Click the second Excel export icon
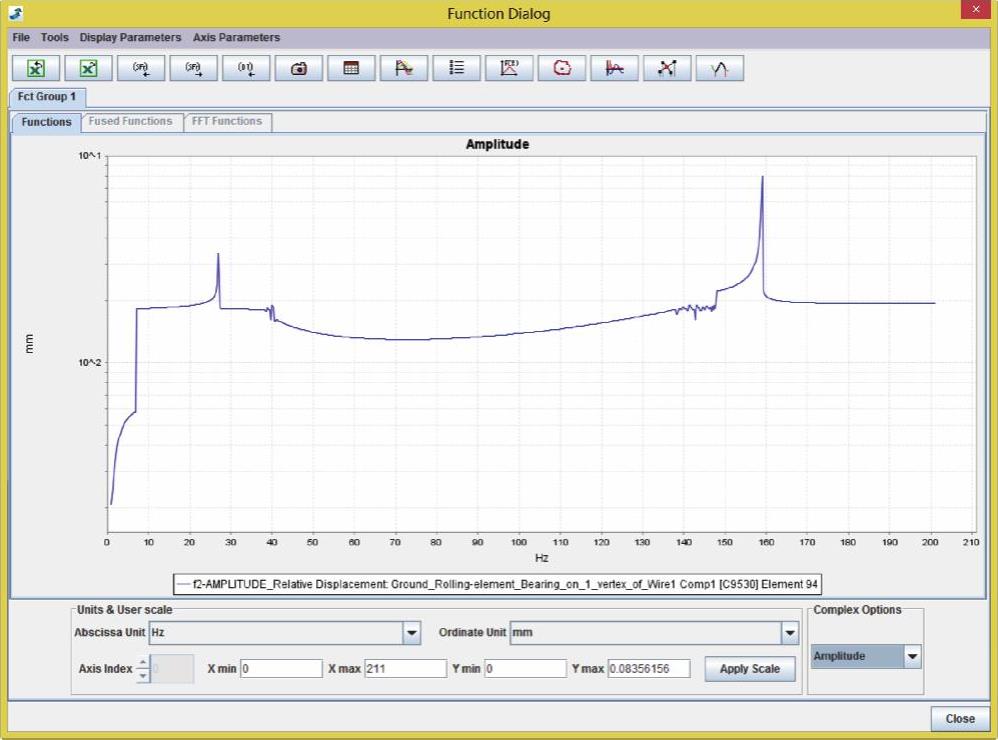The width and height of the screenshot is (998, 740). tap(88, 68)
